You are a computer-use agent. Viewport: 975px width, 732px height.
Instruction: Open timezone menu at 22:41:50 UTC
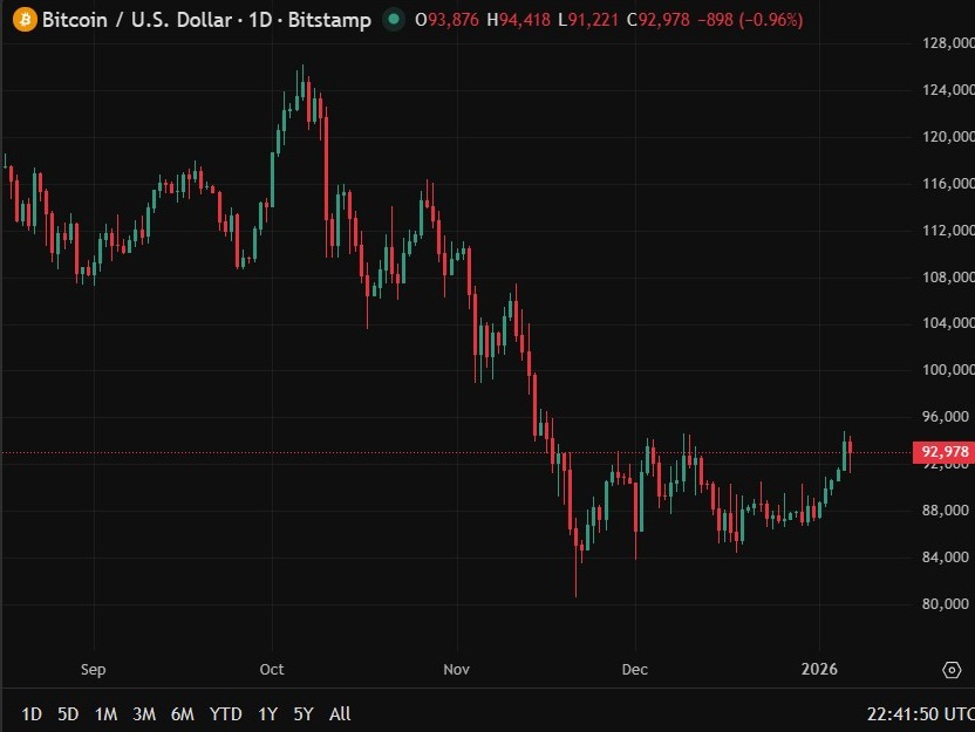[x=918, y=714]
